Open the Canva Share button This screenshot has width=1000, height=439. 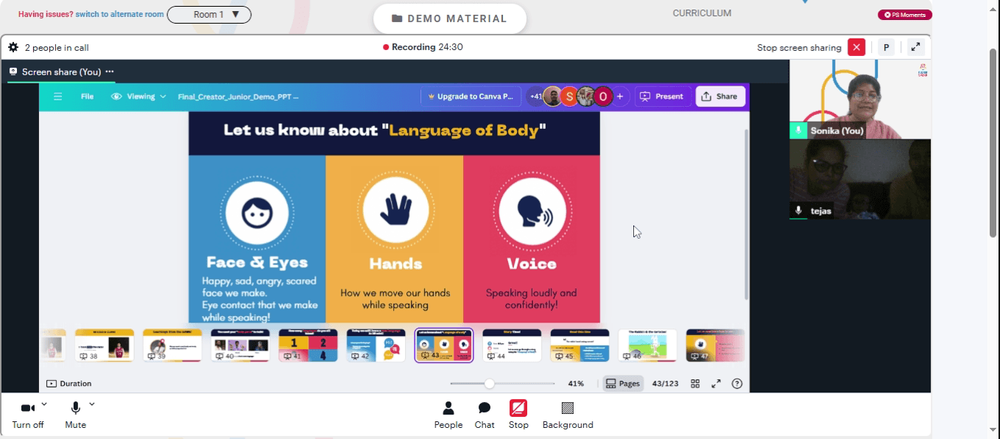[x=719, y=96]
